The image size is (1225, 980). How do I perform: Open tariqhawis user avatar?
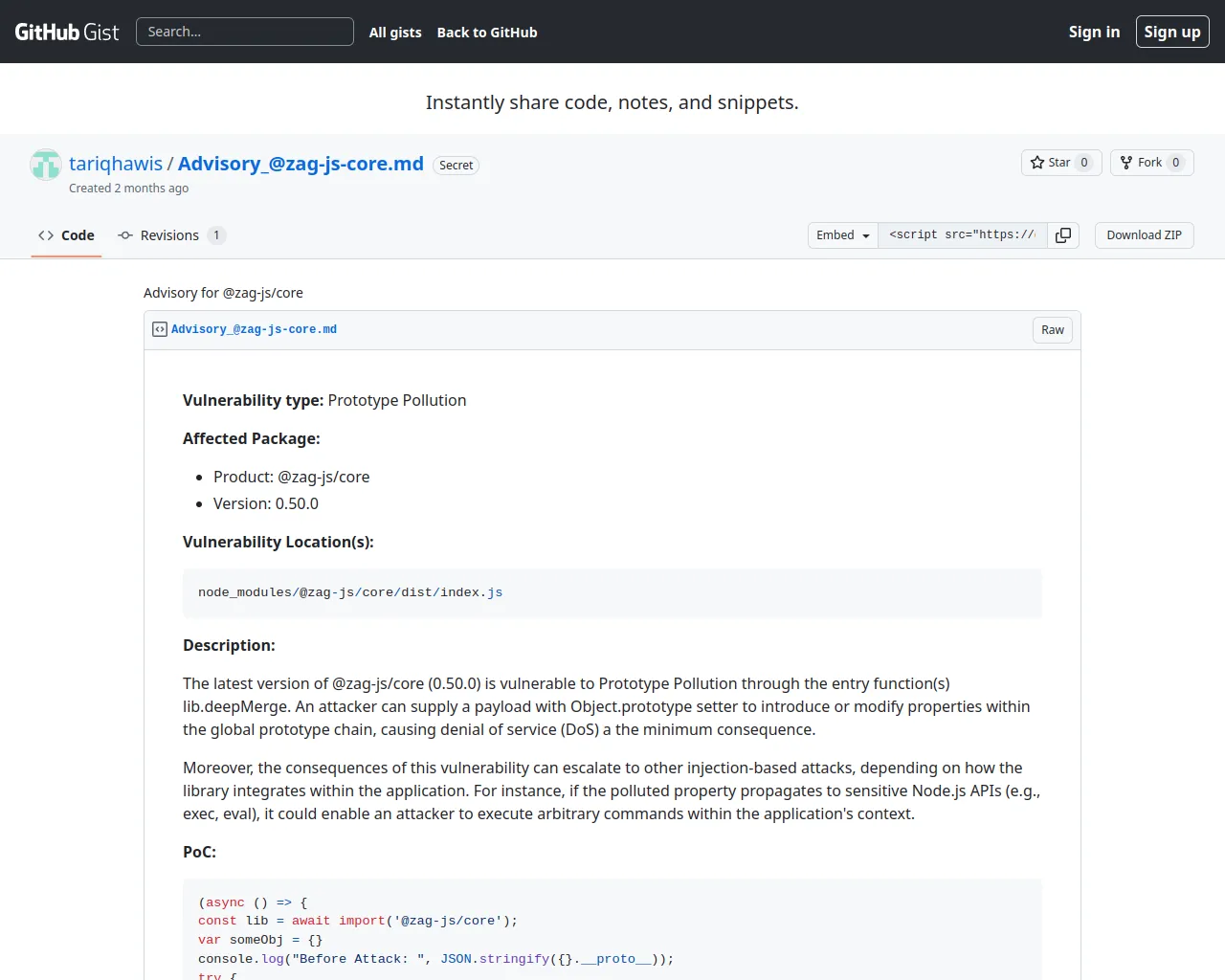coord(45,165)
